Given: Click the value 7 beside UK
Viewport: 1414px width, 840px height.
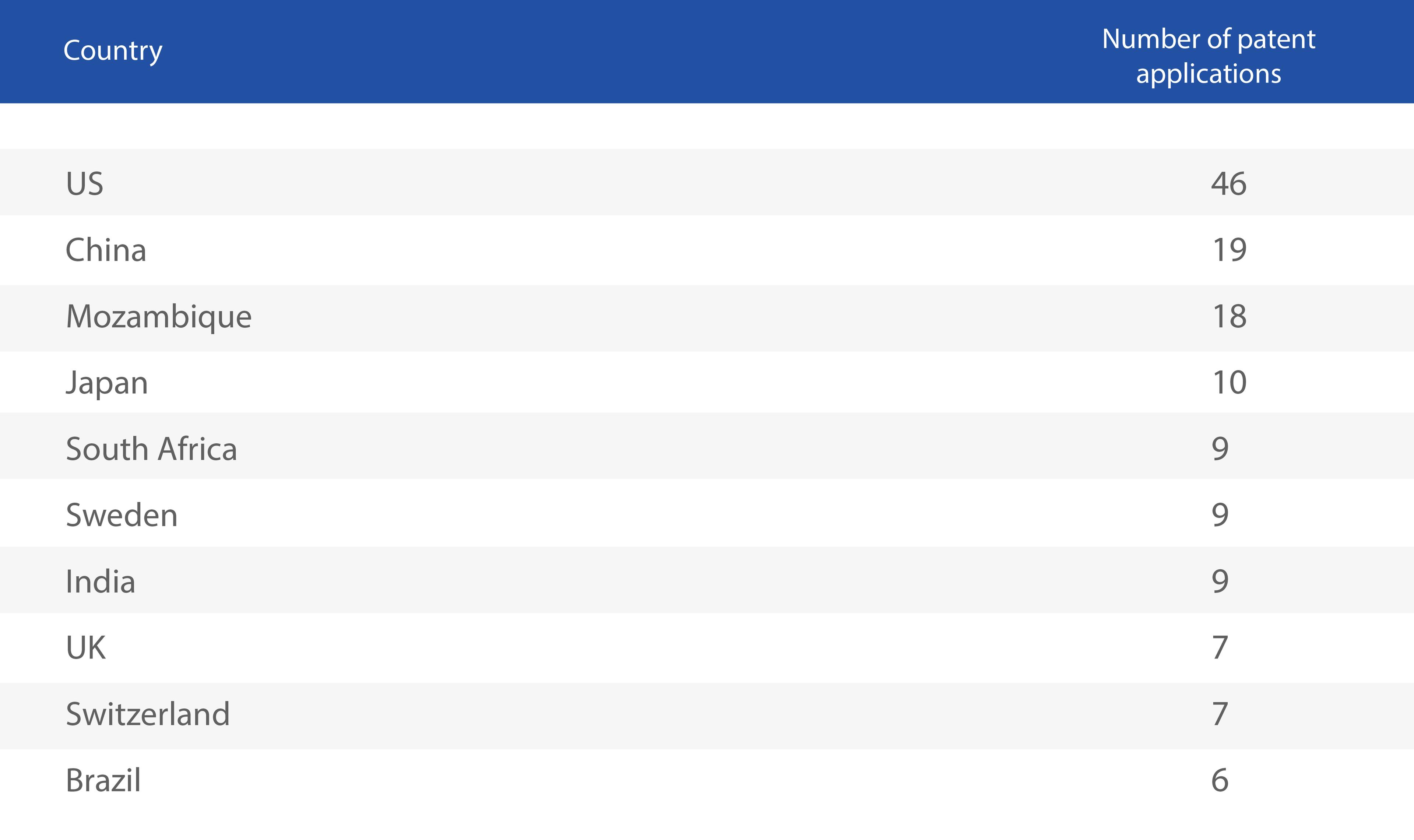Looking at the screenshot, I should point(1220,647).
